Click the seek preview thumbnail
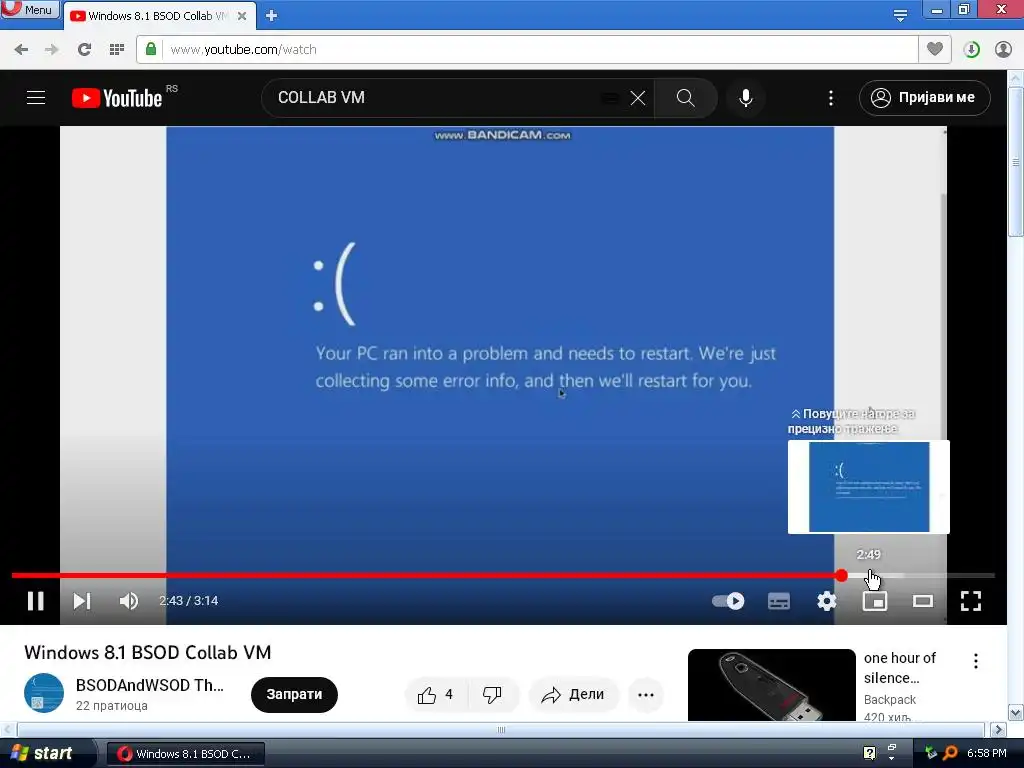 point(869,487)
